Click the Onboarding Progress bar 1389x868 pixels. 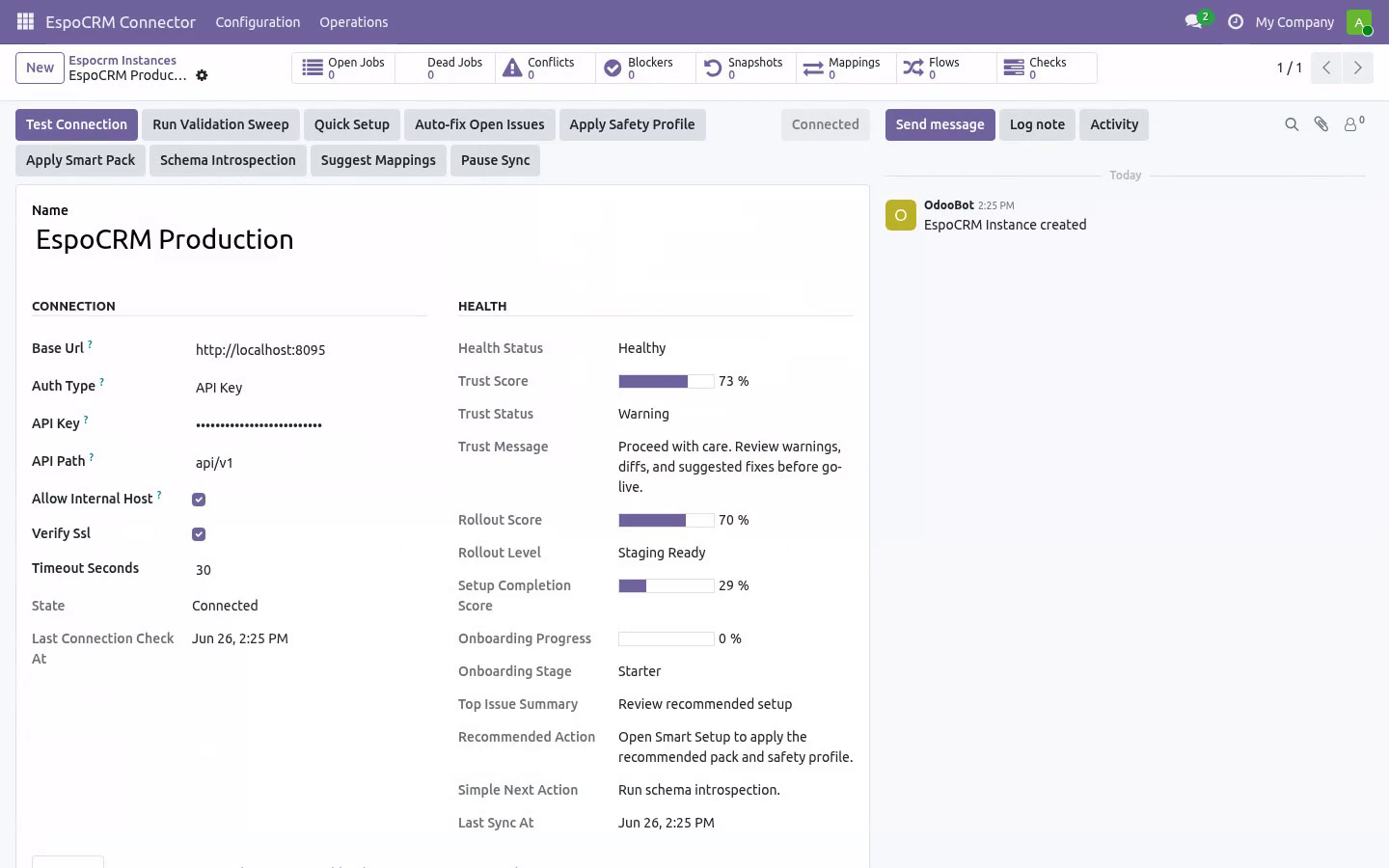667,639
